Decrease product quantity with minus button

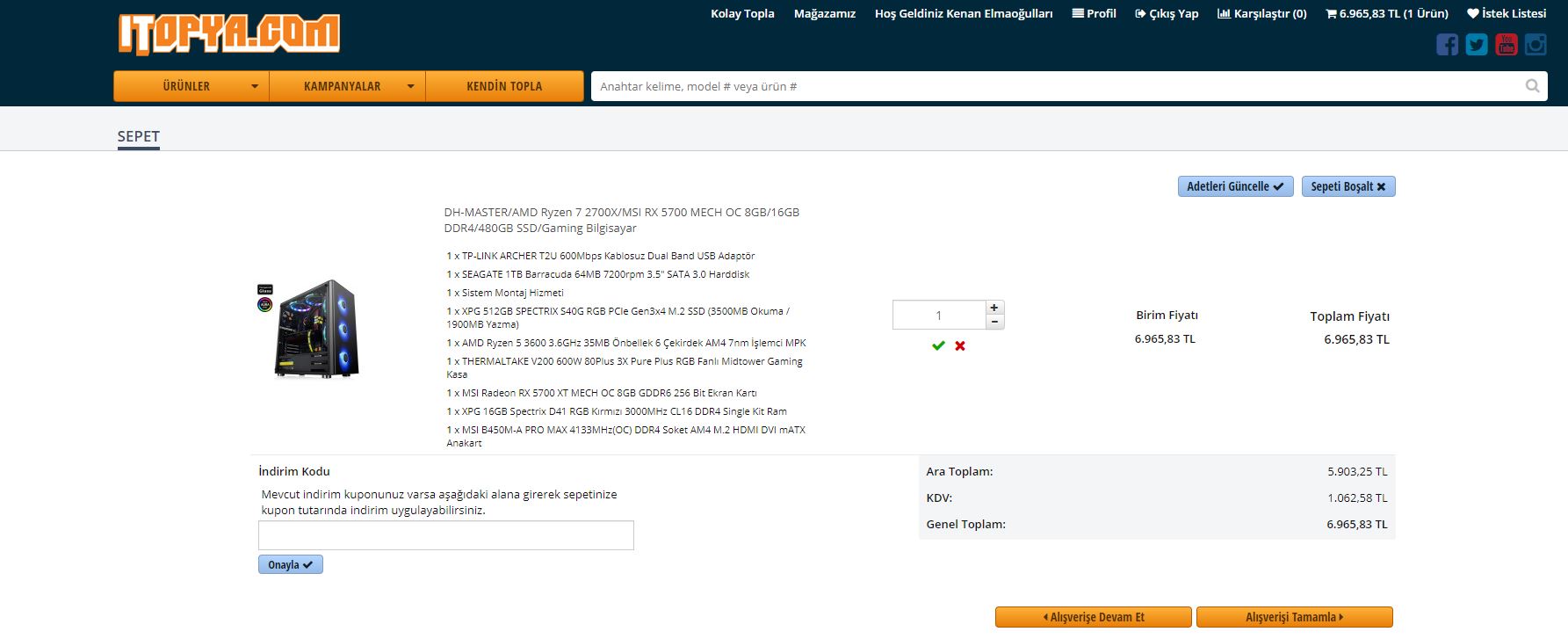pos(994,322)
